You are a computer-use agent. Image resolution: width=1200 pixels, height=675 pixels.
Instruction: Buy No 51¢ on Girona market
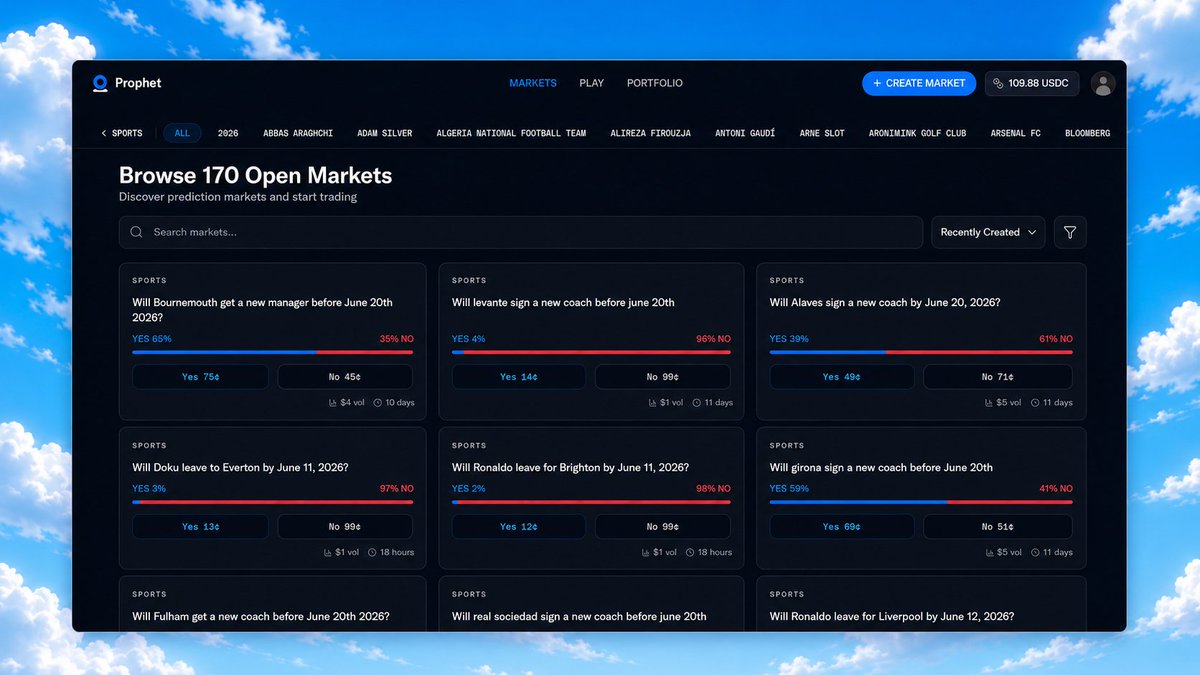point(998,527)
